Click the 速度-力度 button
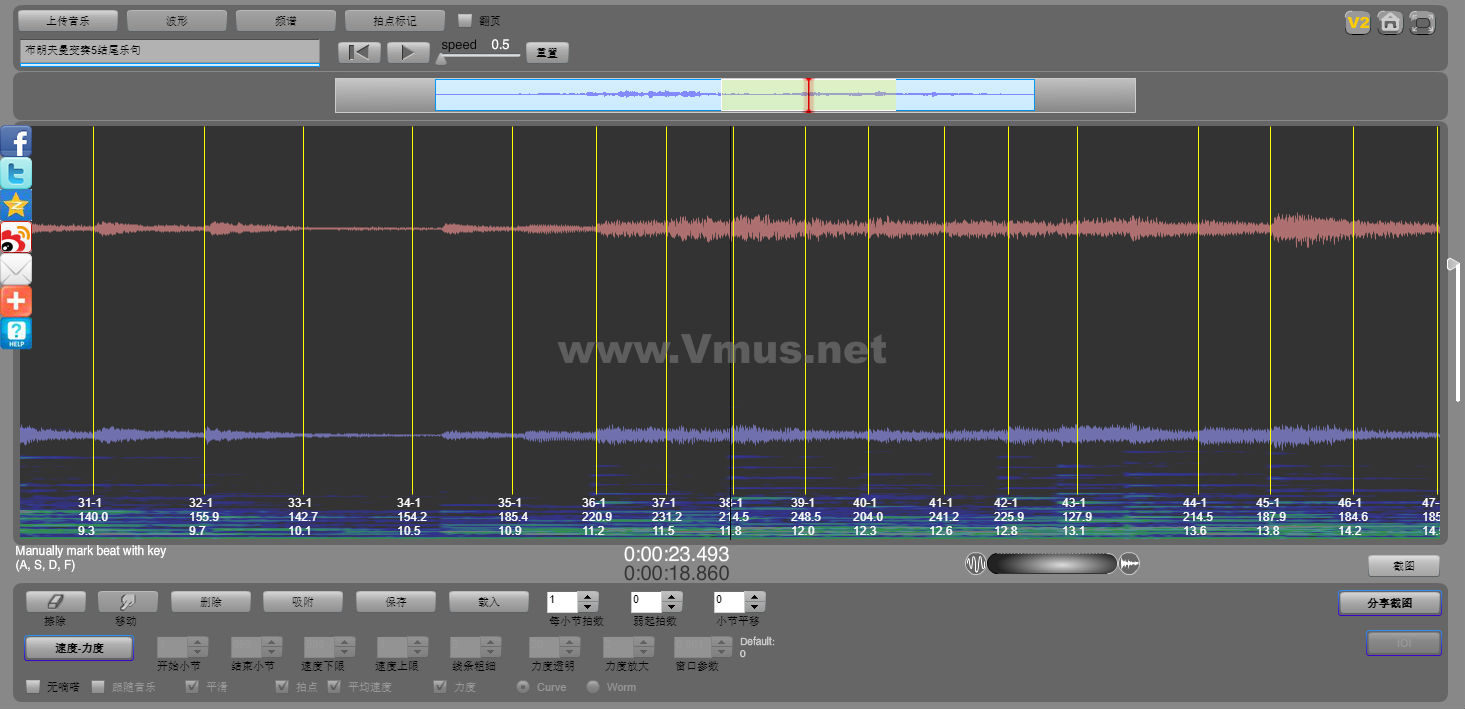This screenshot has width=1465, height=709. (x=79, y=648)
